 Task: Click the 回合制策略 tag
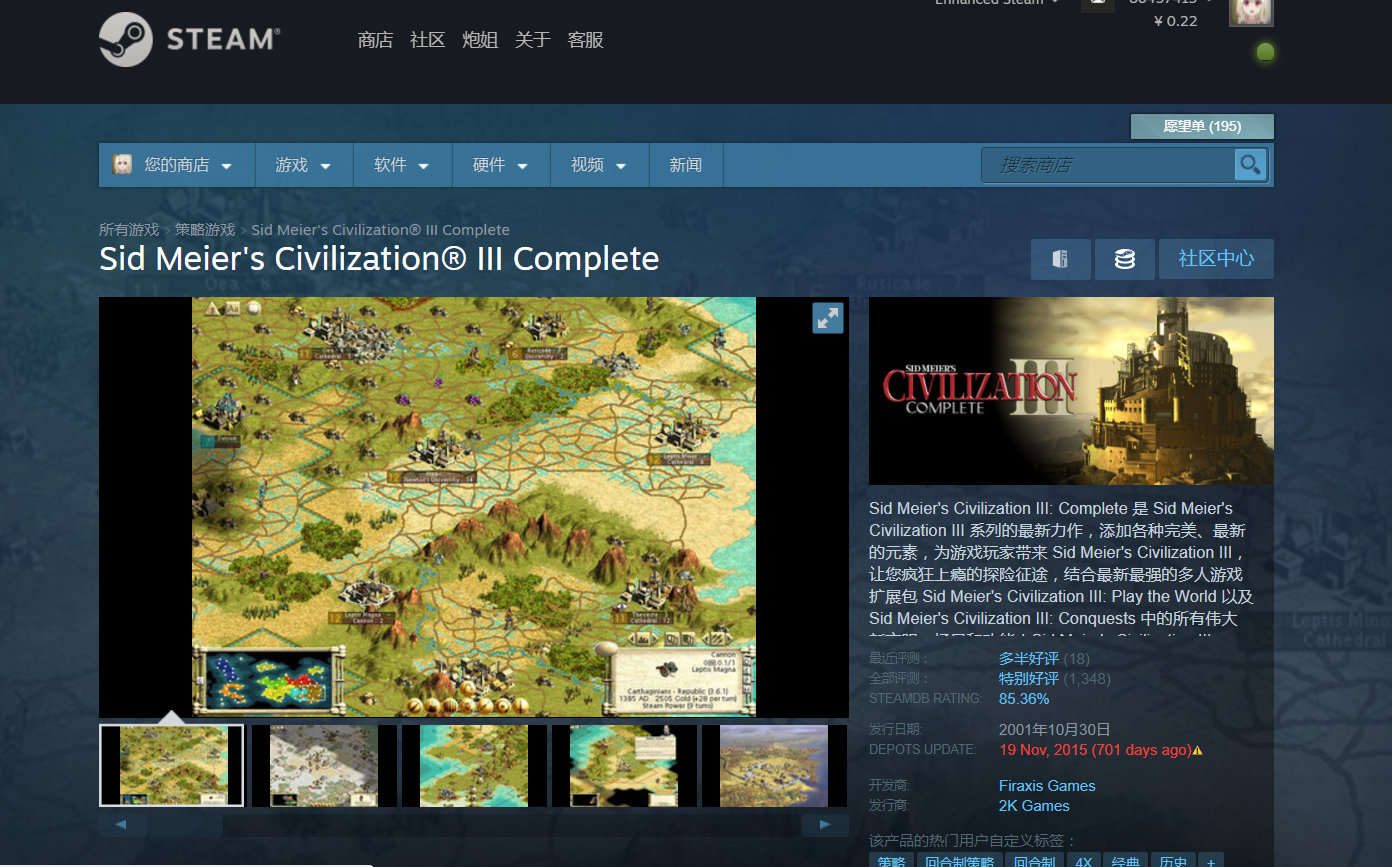tap(959, 861)
